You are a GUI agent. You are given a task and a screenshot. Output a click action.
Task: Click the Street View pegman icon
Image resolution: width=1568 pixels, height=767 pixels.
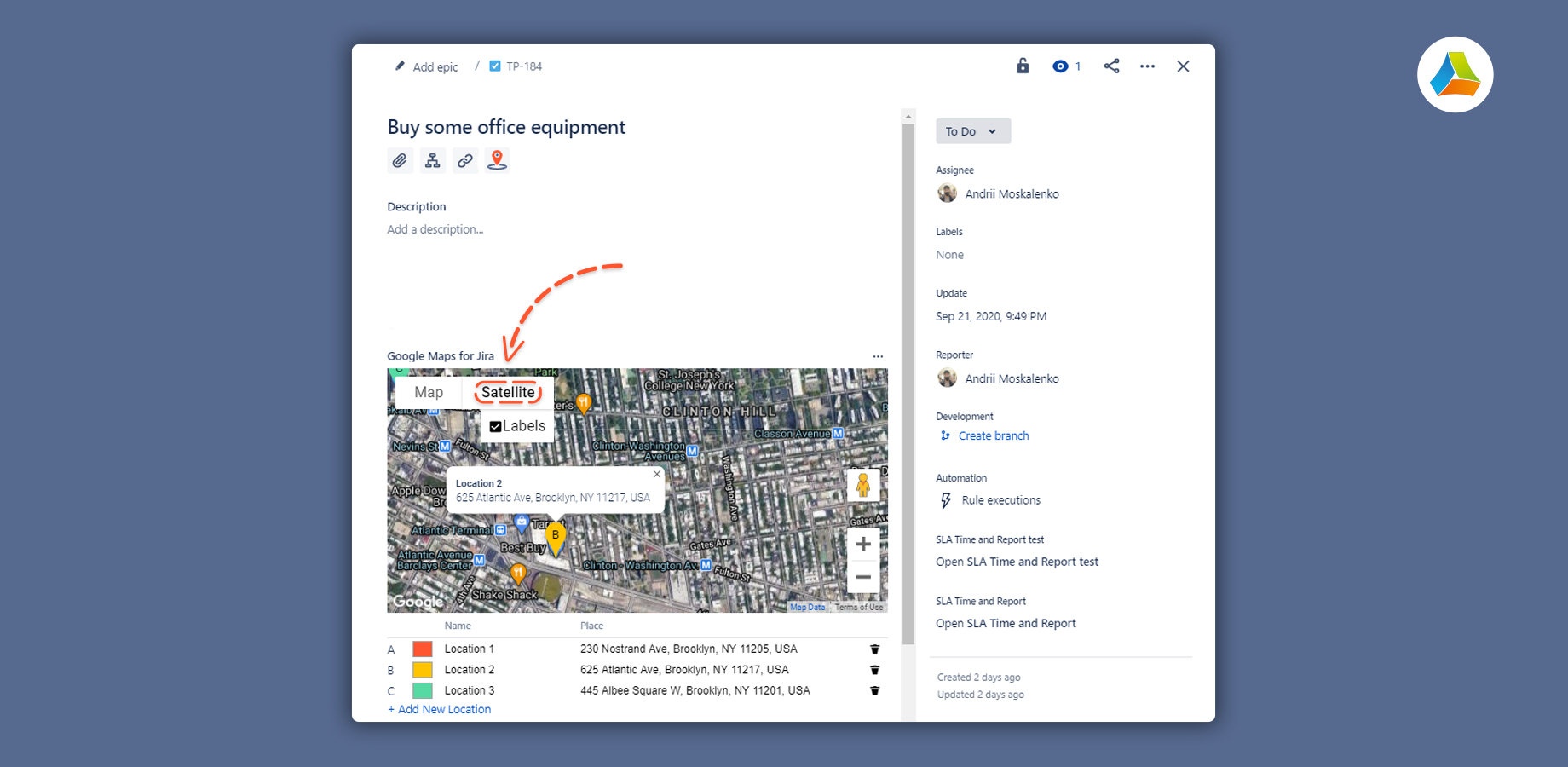pyautogui.click(x=863, y=485)
